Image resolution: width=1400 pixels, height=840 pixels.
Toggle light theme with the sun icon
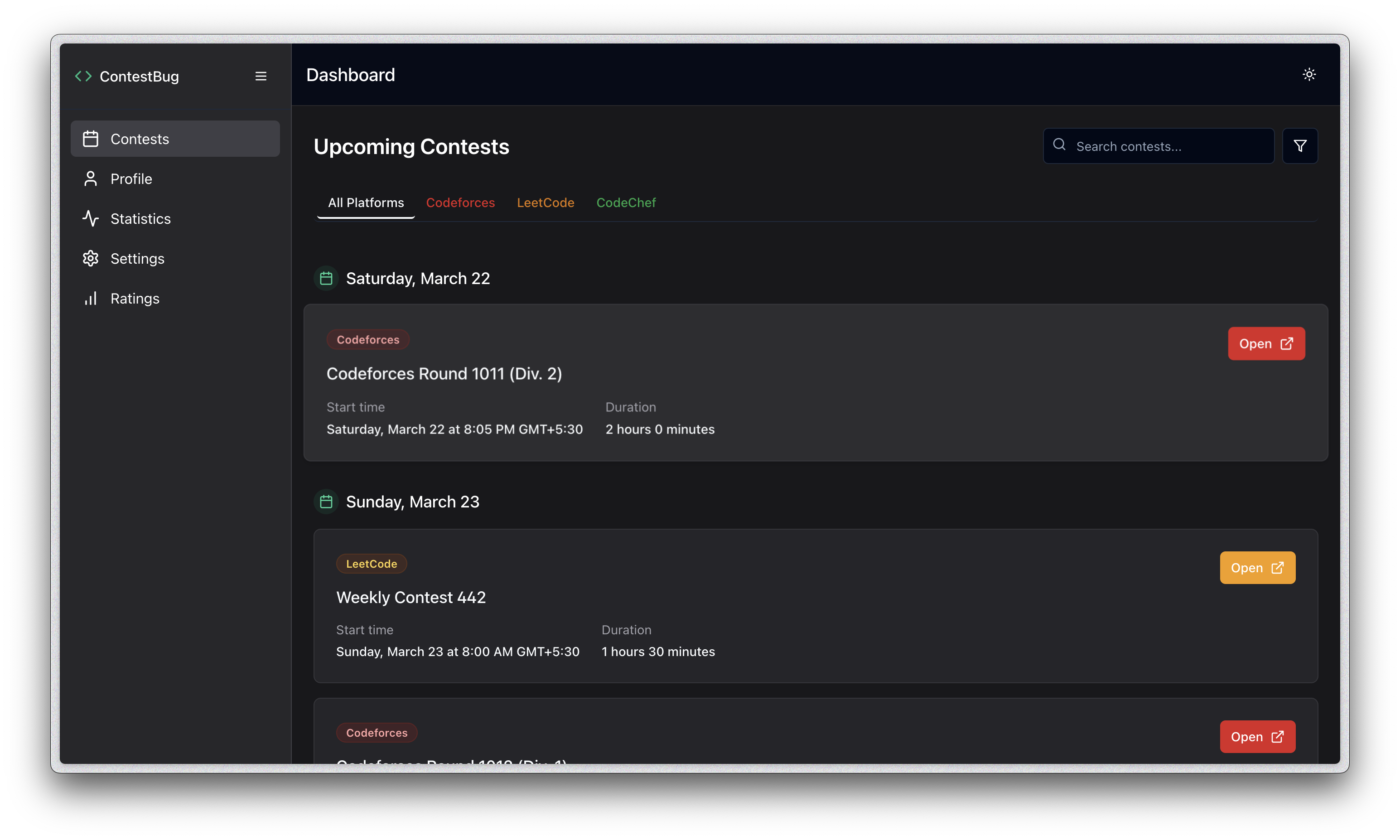pyautogui.click(x=1309, y=75)
